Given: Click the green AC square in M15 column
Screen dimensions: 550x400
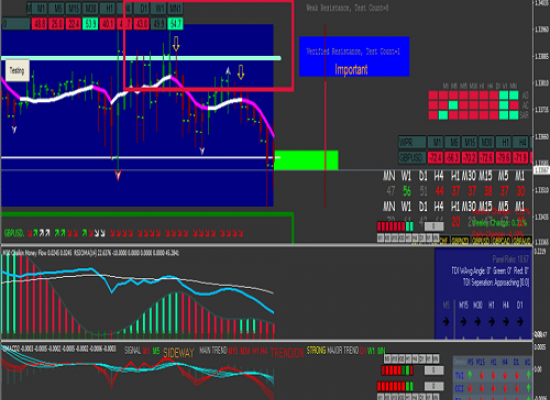Looking at the screenshot, I should coord(453,105).
